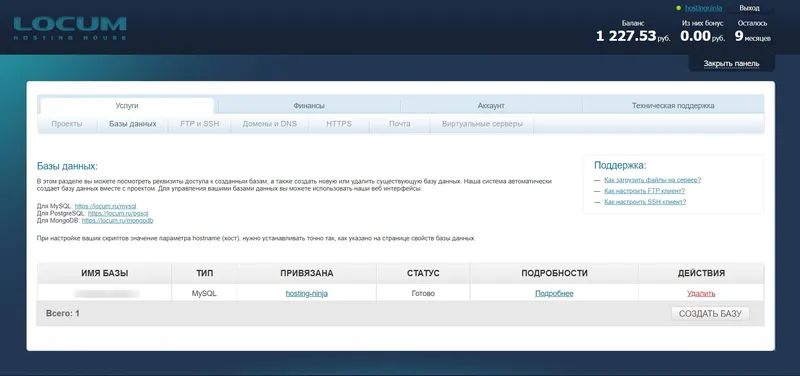The image size is (800, 376).
Task: Click the blurred database name cell
Action: click(x=105, y=293)
